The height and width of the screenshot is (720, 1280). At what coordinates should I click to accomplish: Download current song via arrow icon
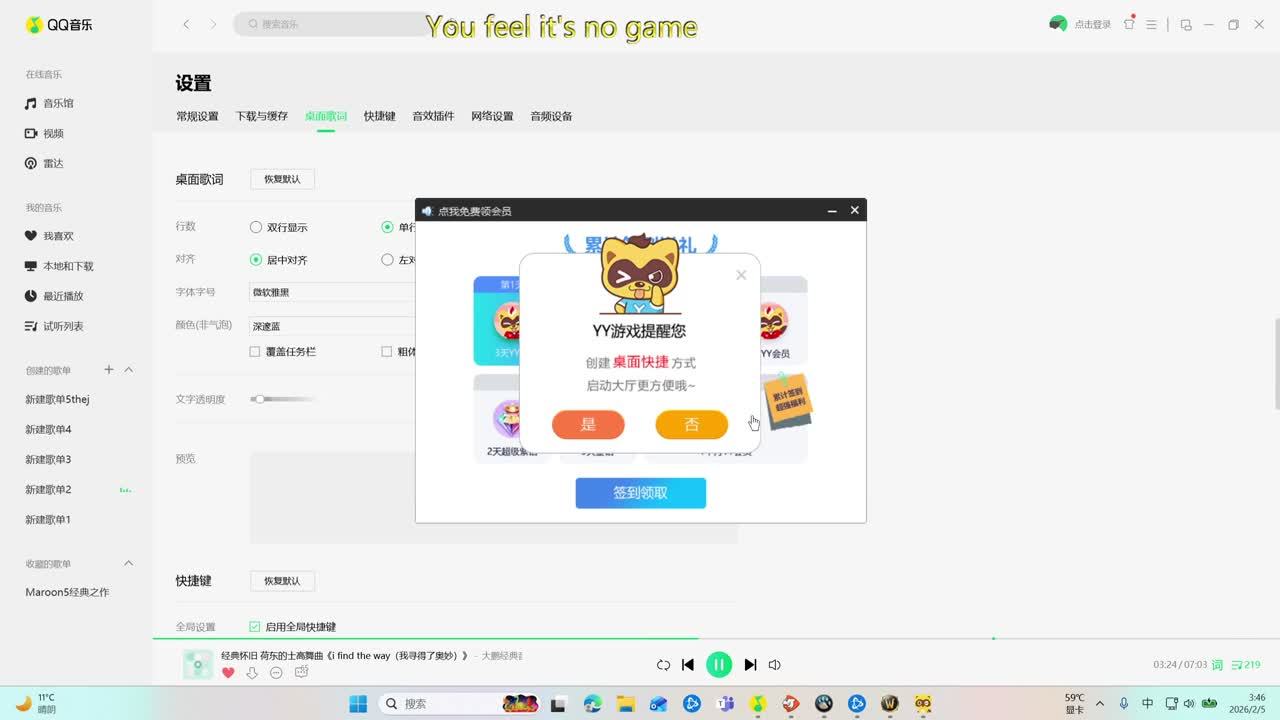pyautogui.click(x=252, y=673)
